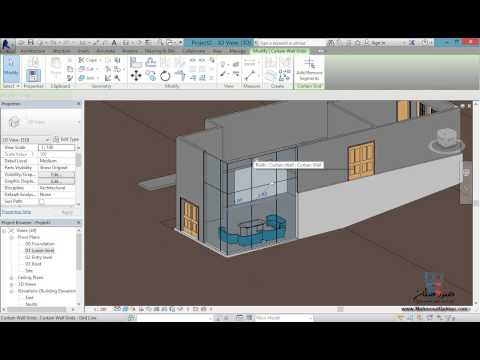The width and height of the screenshot is (480, 360).
Task: Close the Project Browser panel
Action: (x=79, y=222)
